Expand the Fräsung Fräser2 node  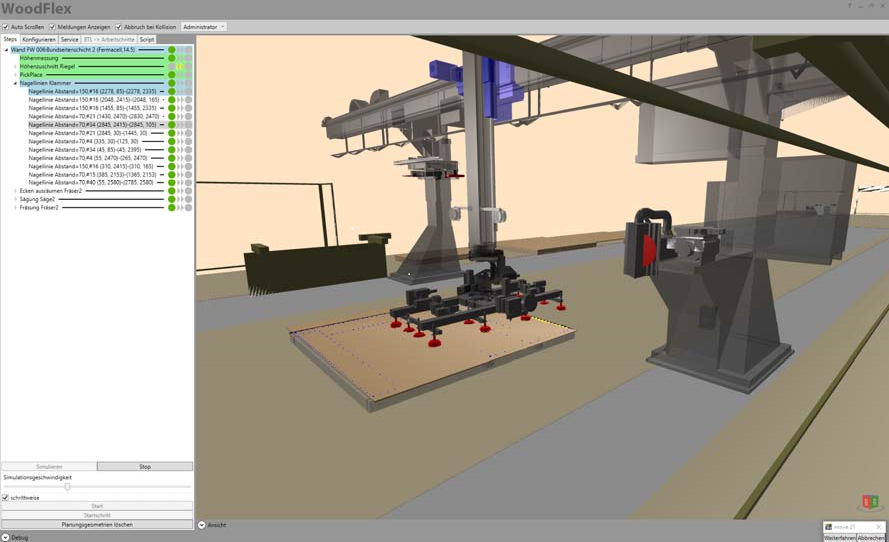(x=15, y=208)
